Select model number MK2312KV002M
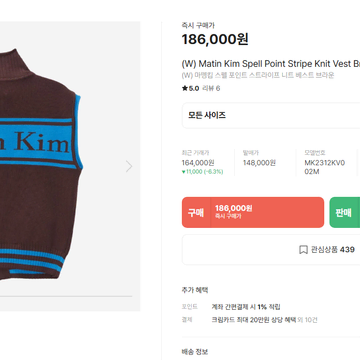 click(324, 167)
